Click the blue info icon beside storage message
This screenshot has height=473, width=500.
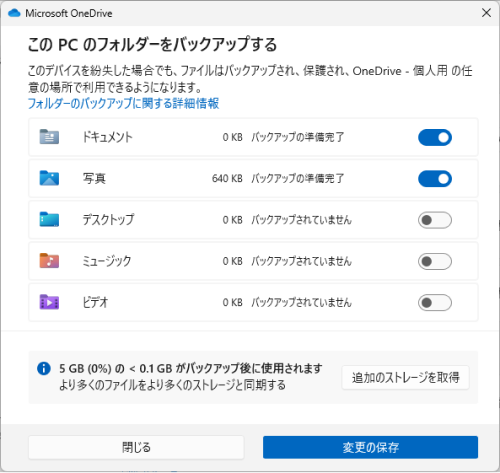(x=44, y=369)
